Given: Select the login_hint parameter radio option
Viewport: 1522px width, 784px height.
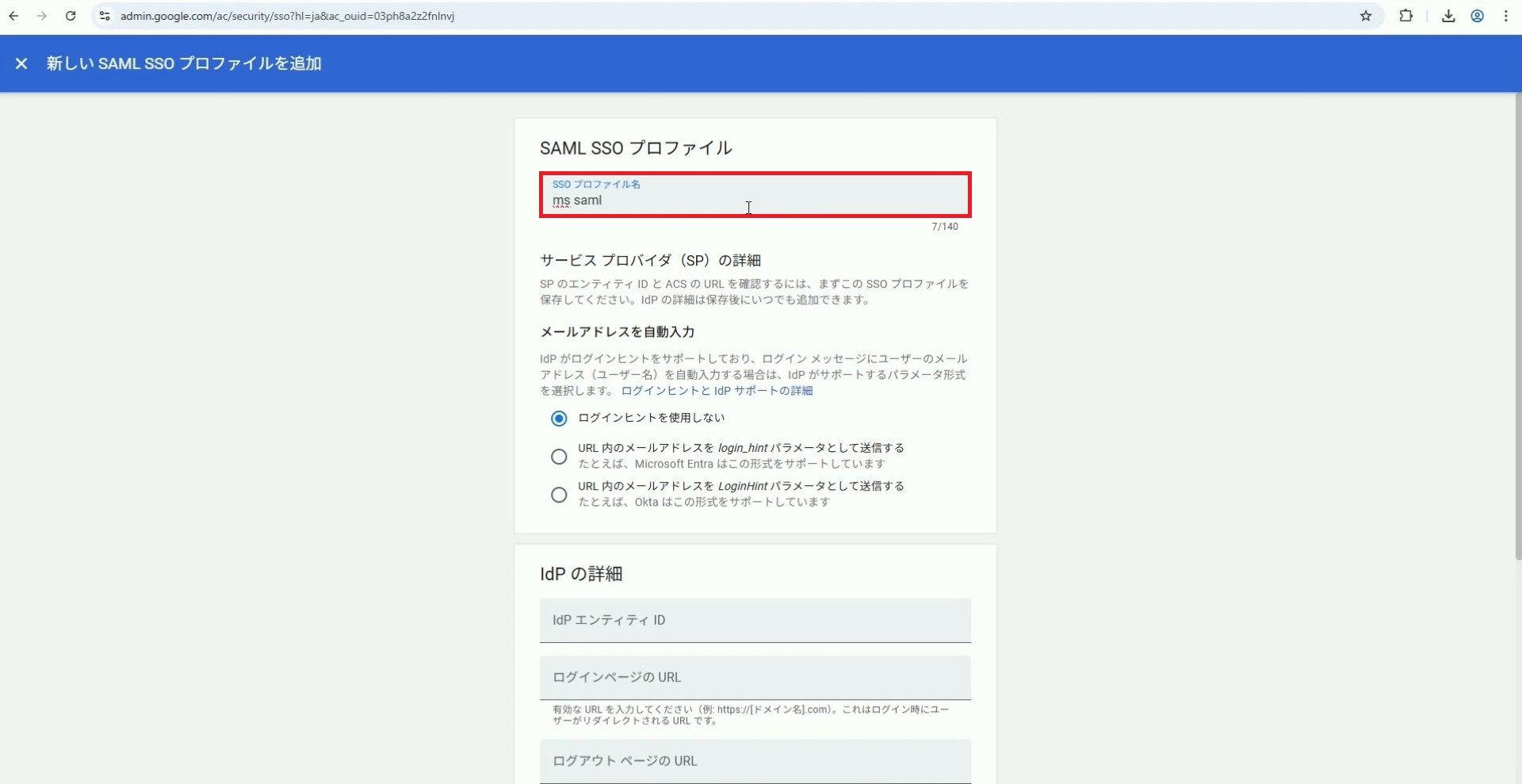Looking at the screenshot, I should 559,457.
